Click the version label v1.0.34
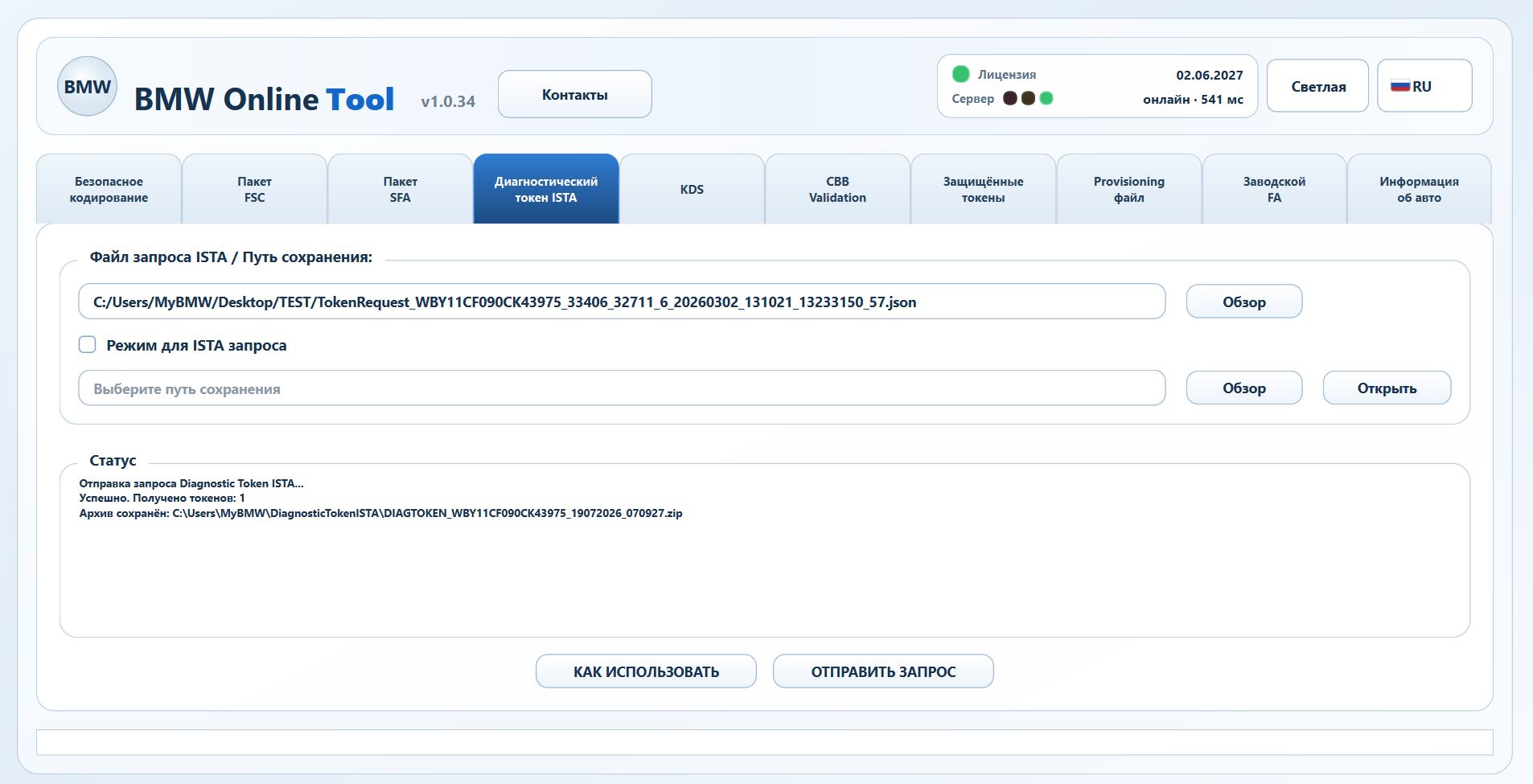This screenshot has width=1533, height=784. [x=448, y=101]
